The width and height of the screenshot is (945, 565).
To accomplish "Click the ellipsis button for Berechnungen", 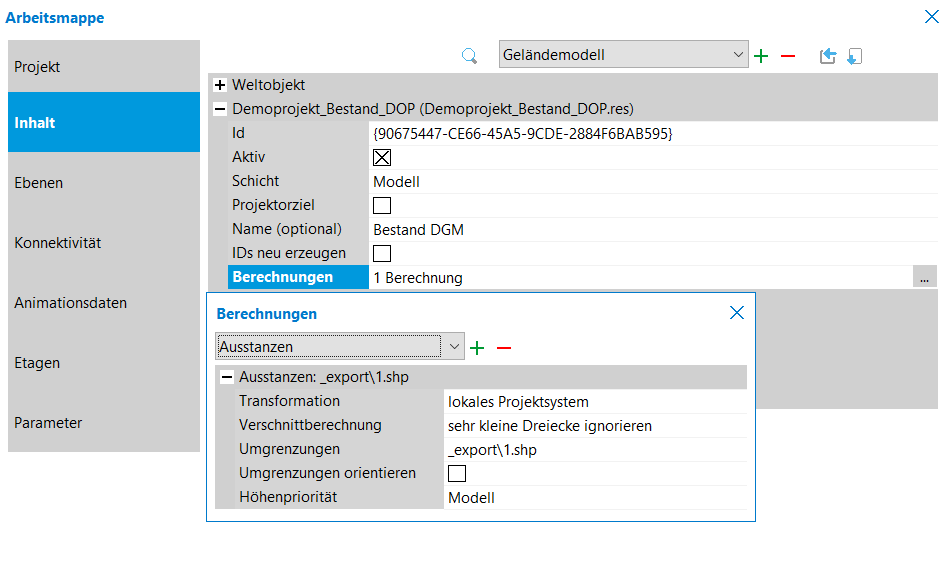I will (x=925, y=278).
